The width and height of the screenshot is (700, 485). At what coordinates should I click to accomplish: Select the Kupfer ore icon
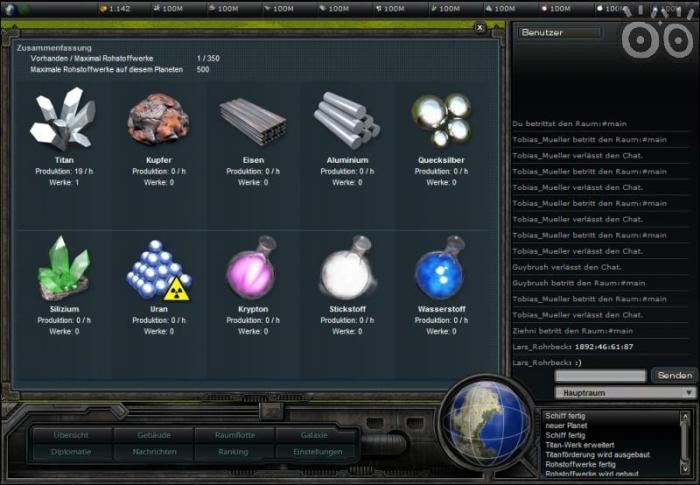pyautogui.click(x=158, y=119)
